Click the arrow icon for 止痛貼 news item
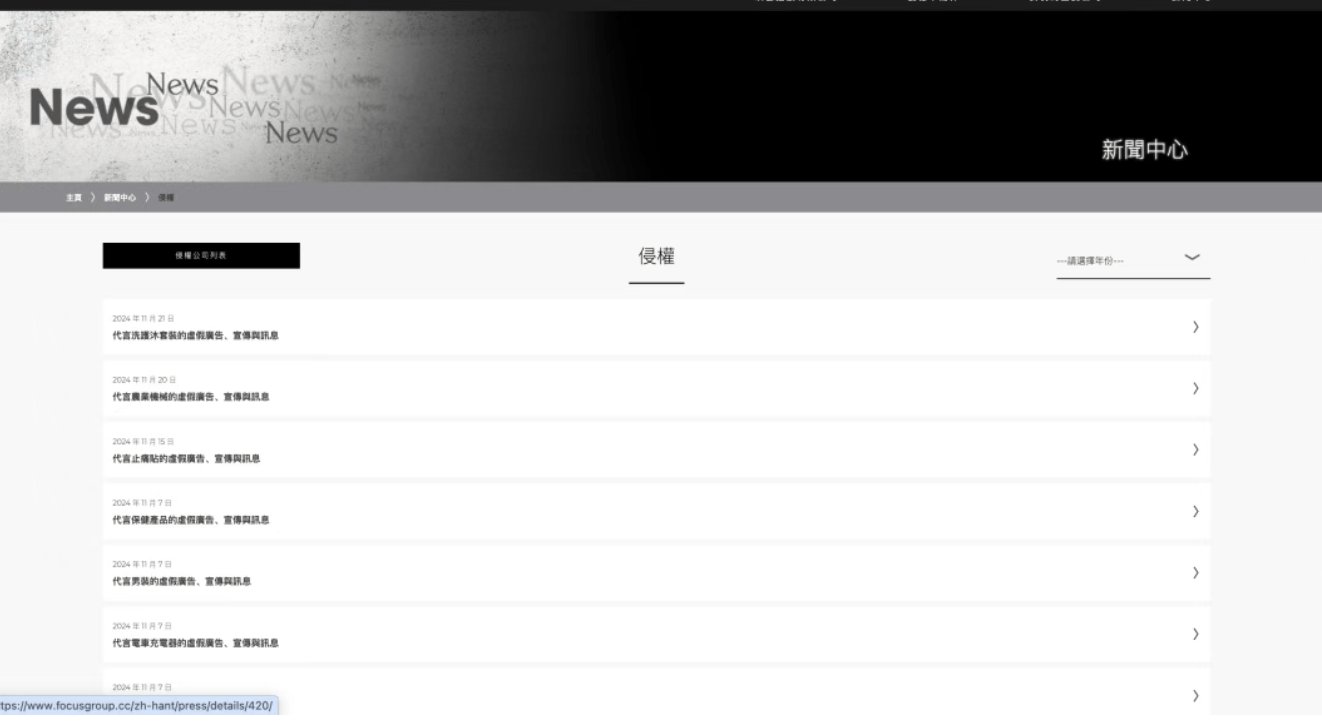1322x722 pixels. (1195, 450)
